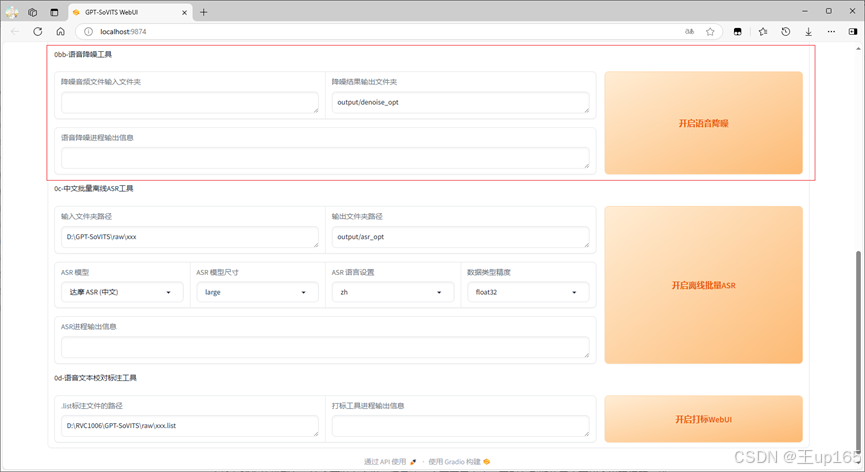This screenshot has height=472, width=865.
Task: Open the read aloud icon
Action: 690,31
